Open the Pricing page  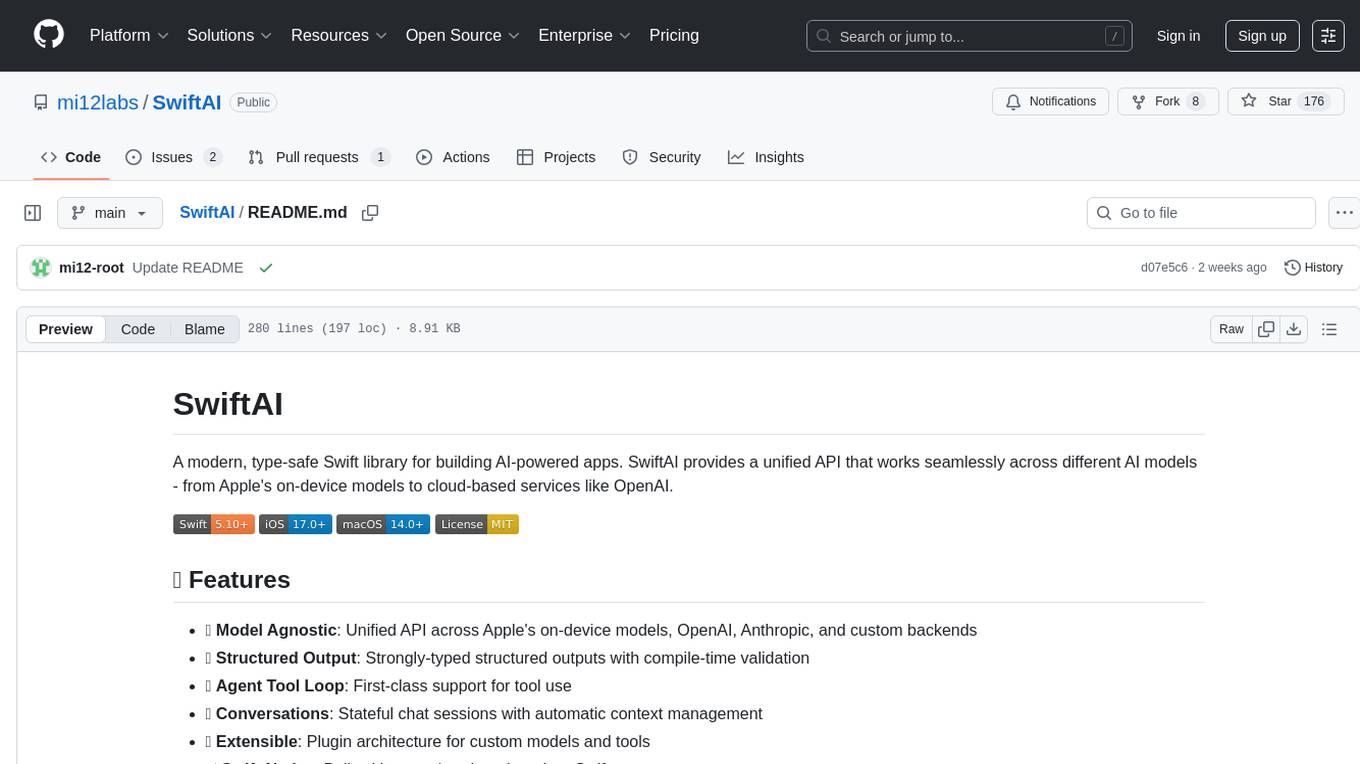point(674,35)
